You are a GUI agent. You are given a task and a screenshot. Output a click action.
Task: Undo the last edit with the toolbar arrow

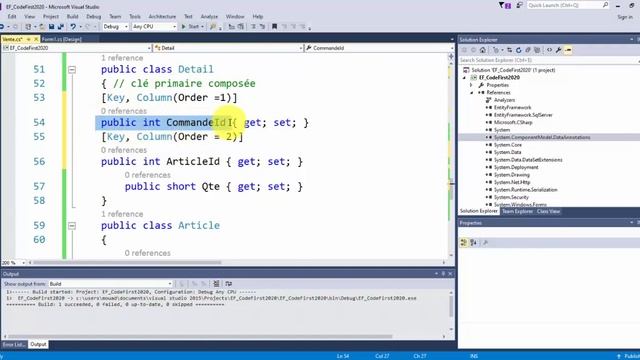[73, 27]
